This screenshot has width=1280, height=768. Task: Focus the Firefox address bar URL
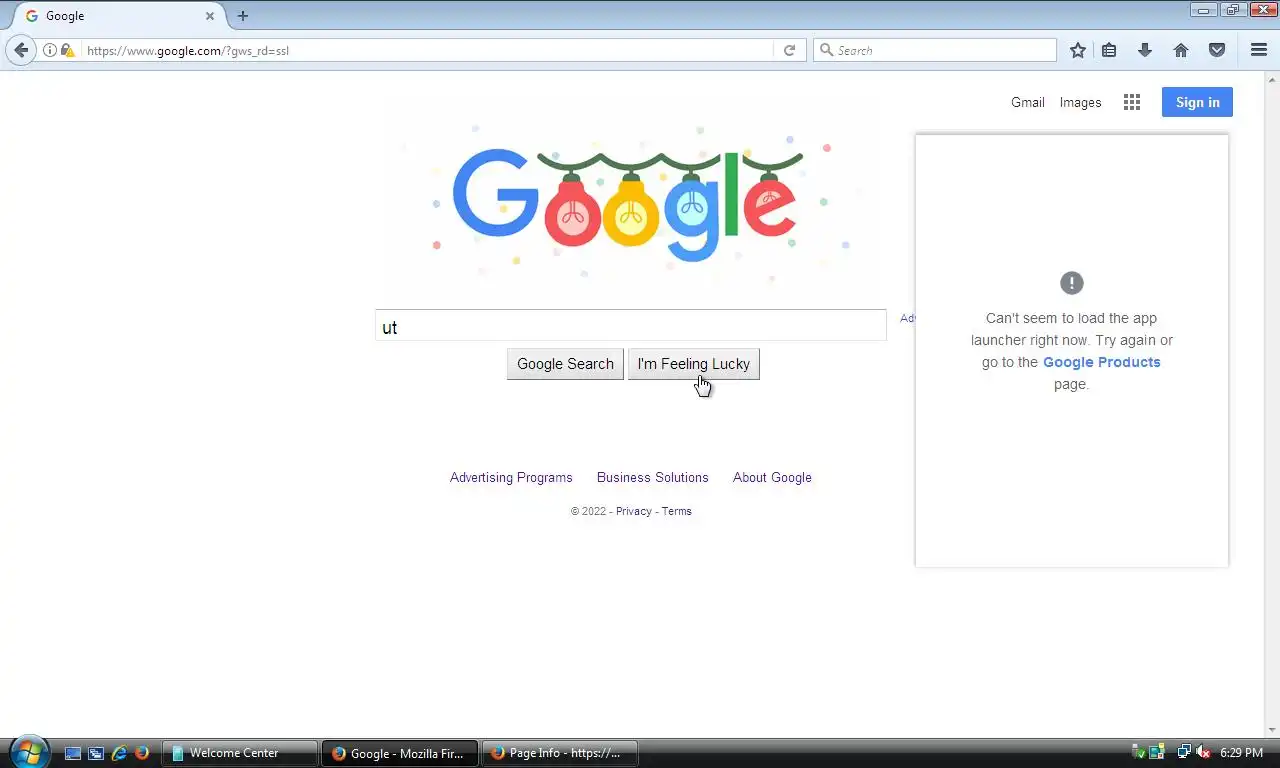pyautogui.click(x=428, y=50)
